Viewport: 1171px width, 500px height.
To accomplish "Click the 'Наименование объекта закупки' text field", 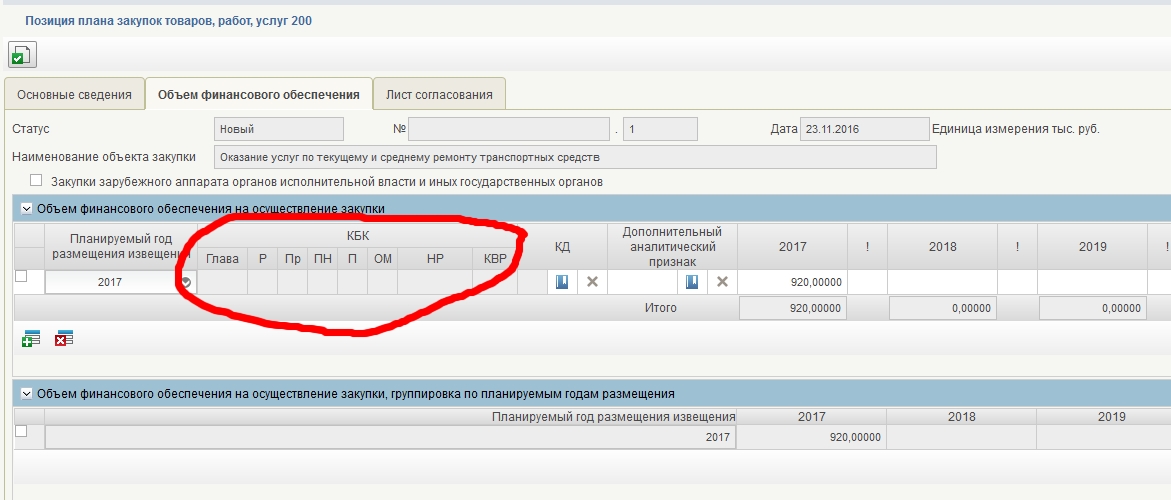I will point(575,157).
